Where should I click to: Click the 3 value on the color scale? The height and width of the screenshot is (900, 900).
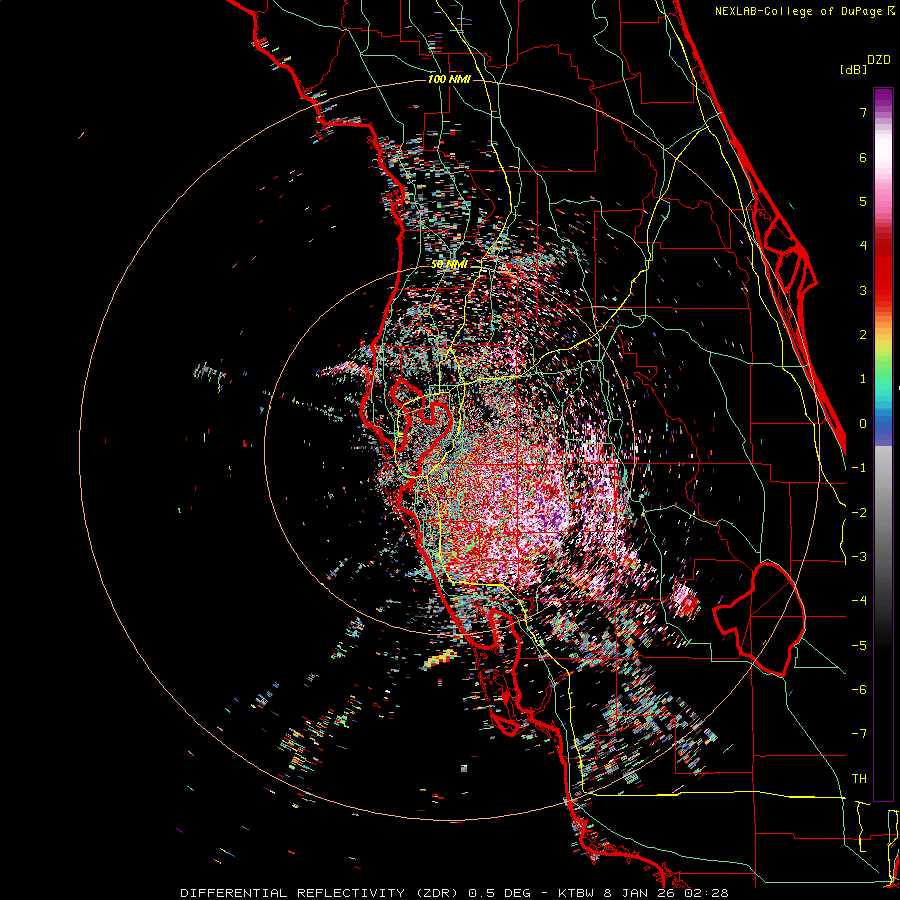[863, 290]
